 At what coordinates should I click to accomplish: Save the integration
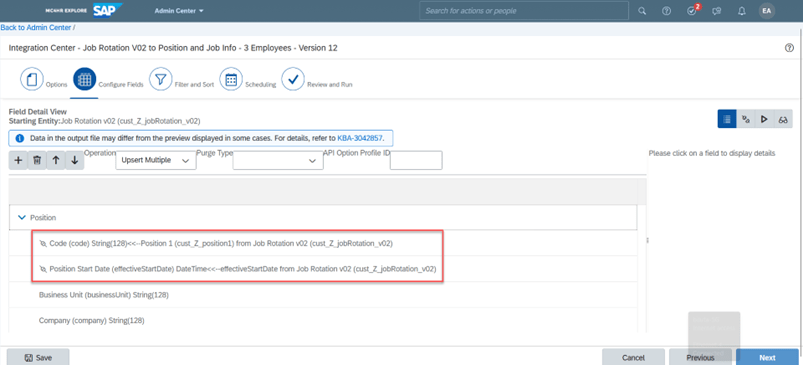(38, 357)
